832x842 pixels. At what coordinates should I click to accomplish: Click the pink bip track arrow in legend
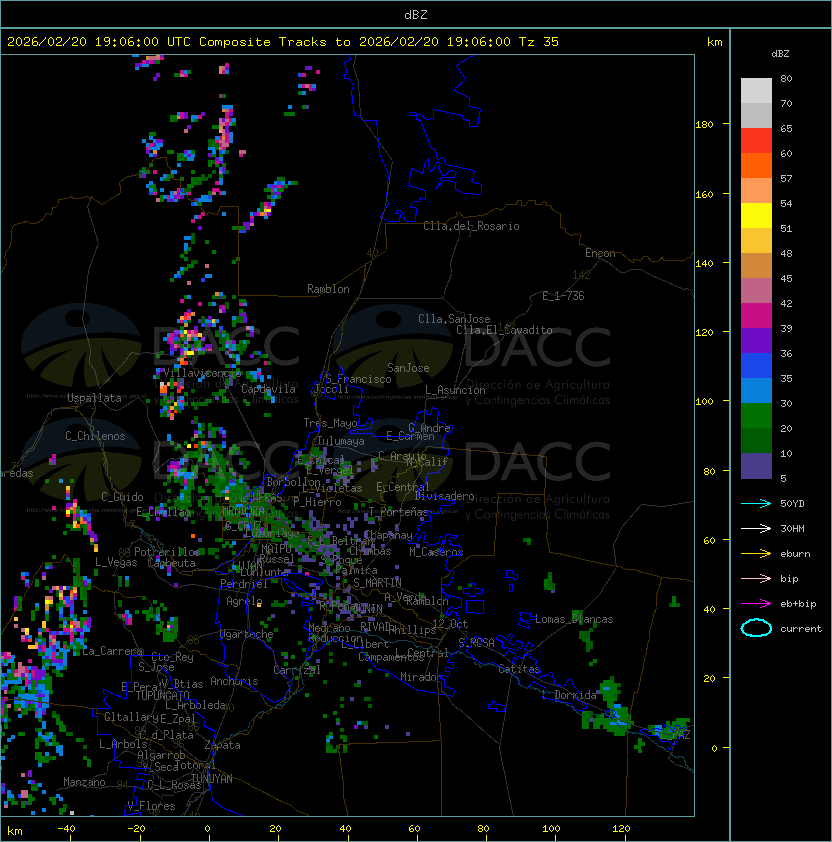pyautogui.click(x=756, y=578)
